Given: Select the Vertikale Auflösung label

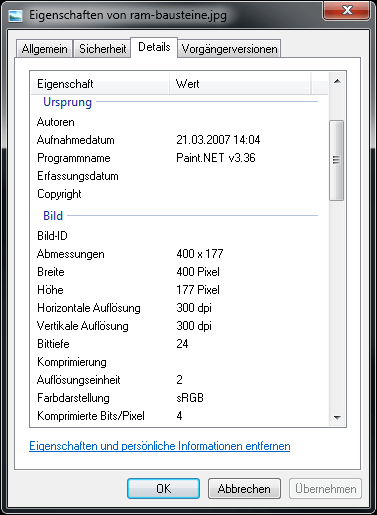Looking at the screenshot, I should coord(83,326).
